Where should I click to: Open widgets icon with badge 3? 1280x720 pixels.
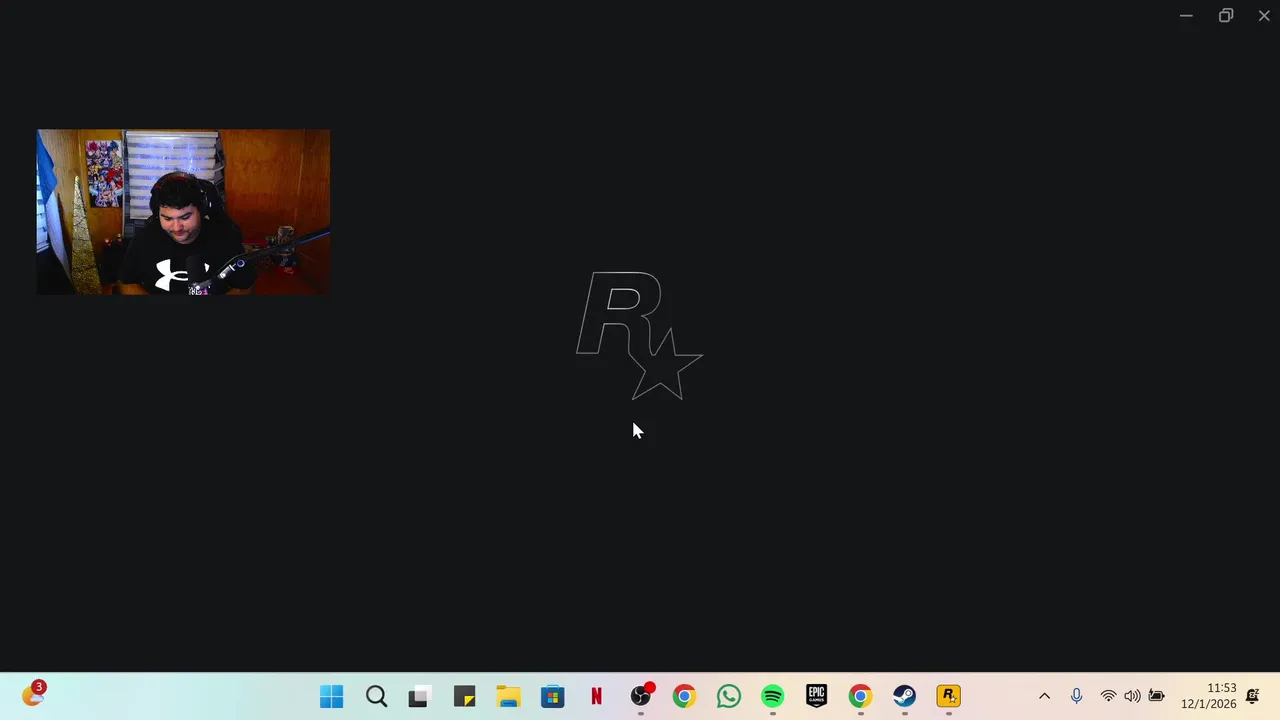[x=34, y=694]
